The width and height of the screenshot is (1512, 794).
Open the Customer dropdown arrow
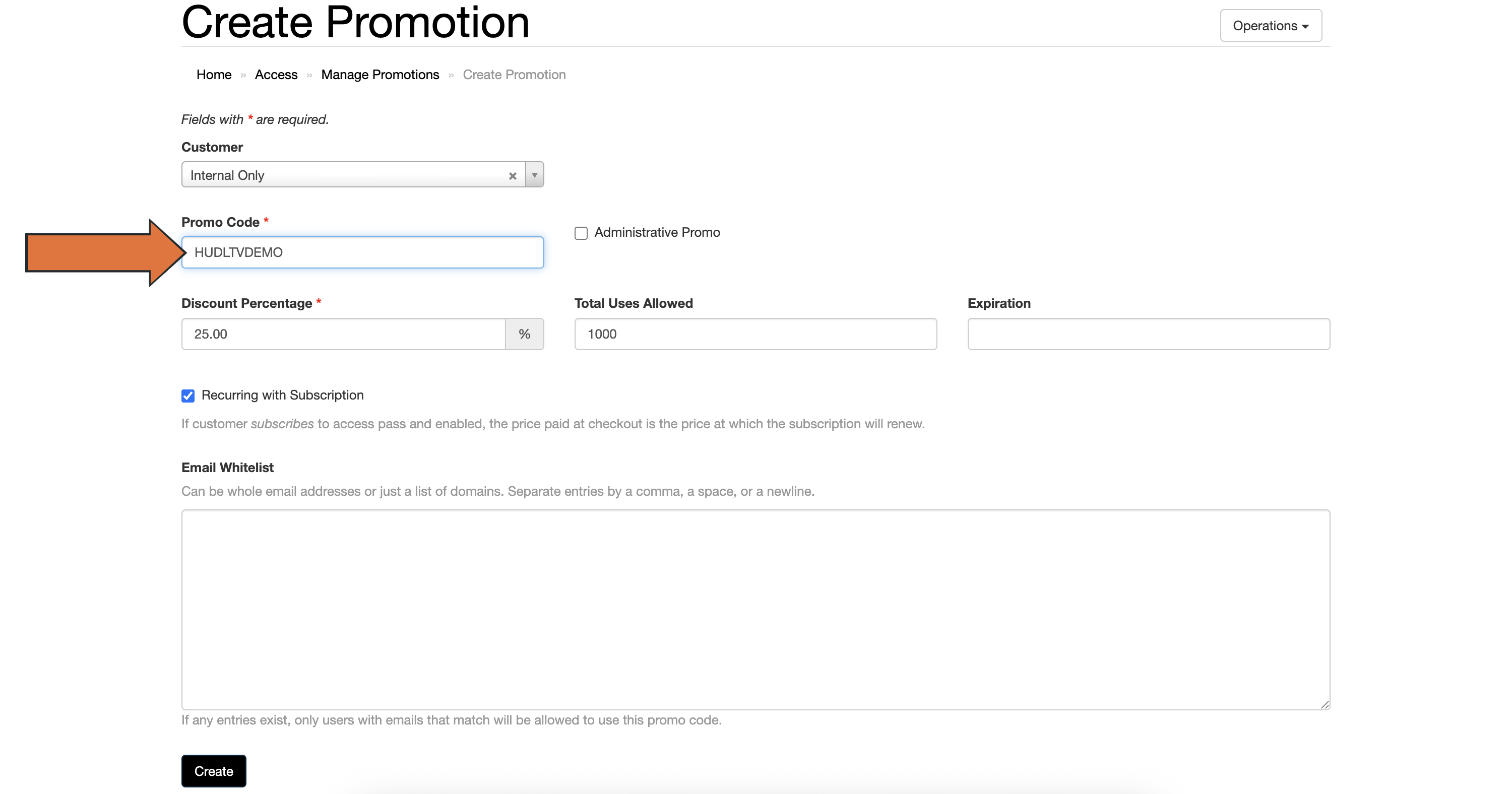[x=534, y=175]
